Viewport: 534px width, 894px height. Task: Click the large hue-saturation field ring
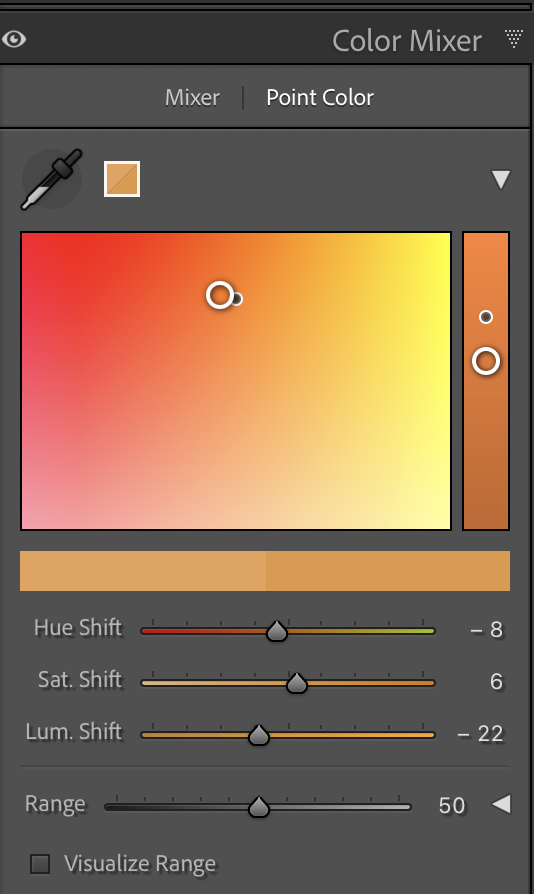click(x=219, y=295)
